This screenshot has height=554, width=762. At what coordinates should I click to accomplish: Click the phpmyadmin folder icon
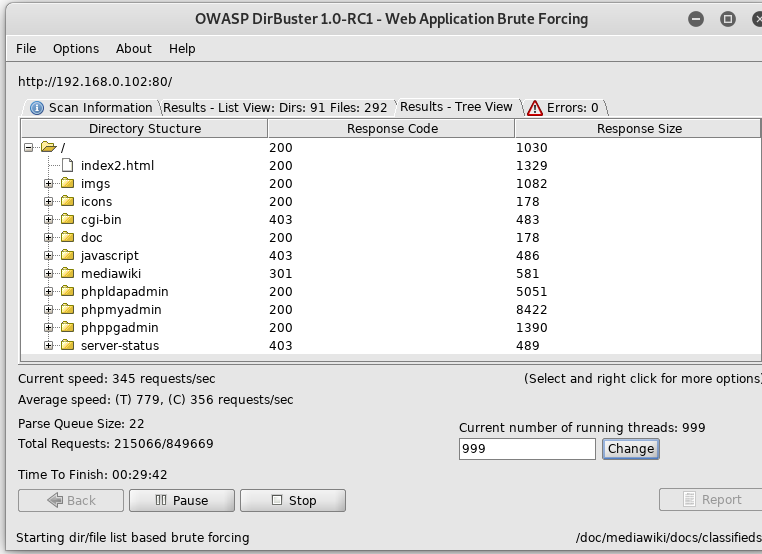pos(68,309)
